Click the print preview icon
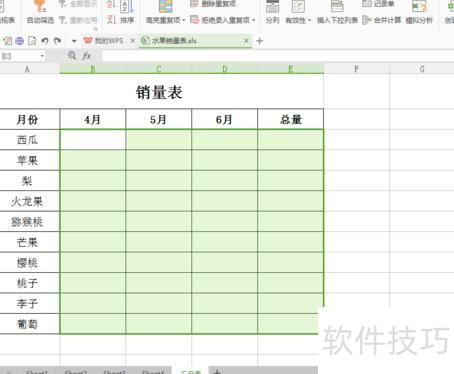This screenshot has height=374, width=454. click(32, 41)
